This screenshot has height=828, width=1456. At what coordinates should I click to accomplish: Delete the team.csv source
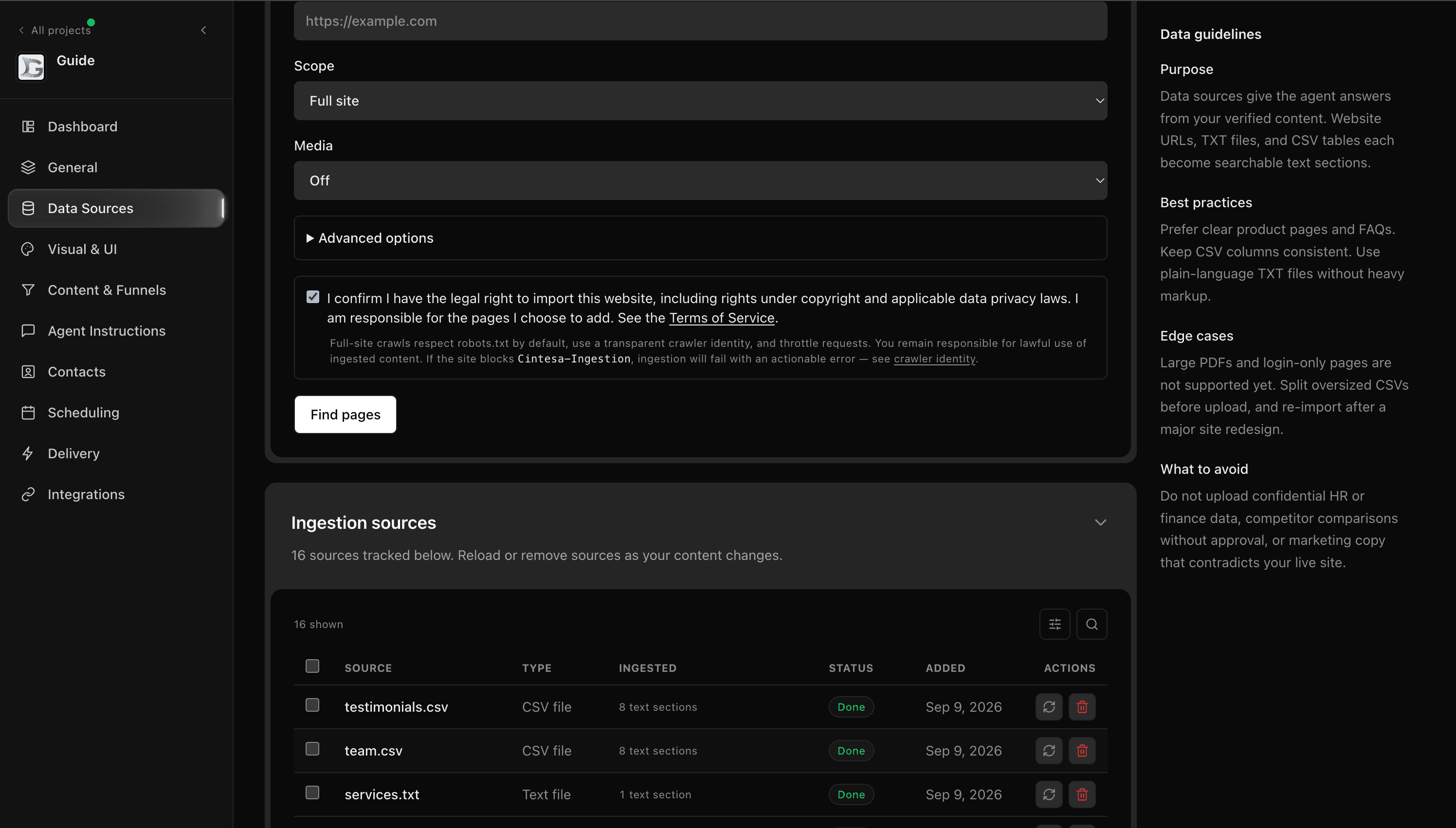[x=1082, y=751]
